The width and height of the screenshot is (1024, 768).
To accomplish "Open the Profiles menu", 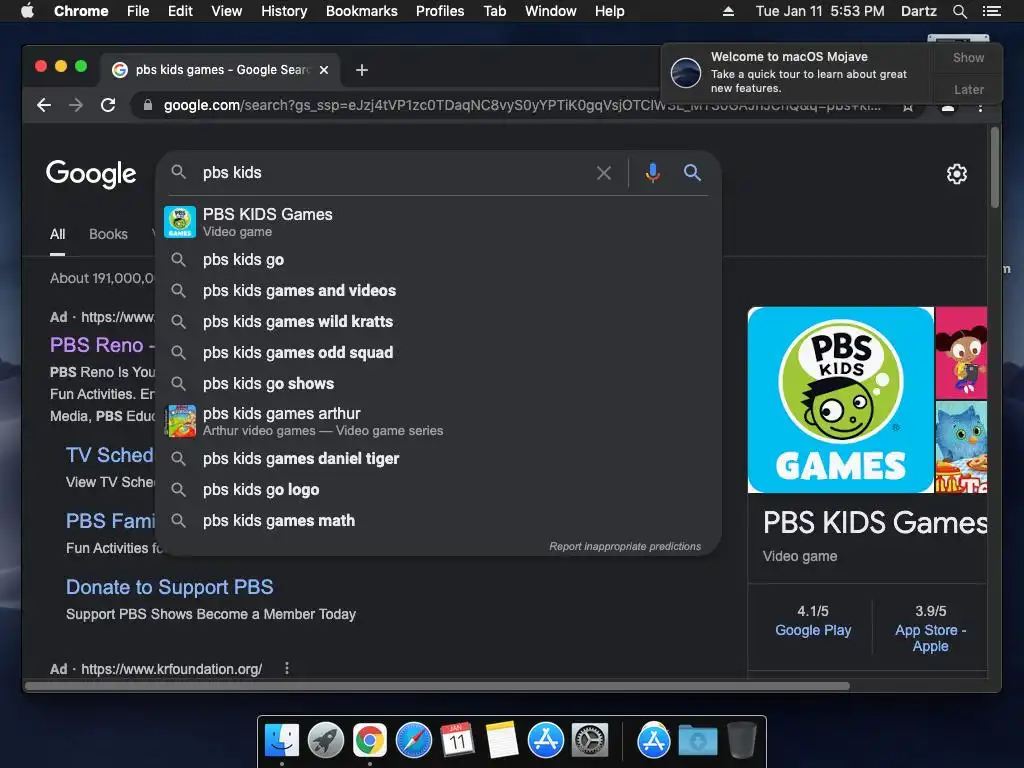I will click(440, 11).
